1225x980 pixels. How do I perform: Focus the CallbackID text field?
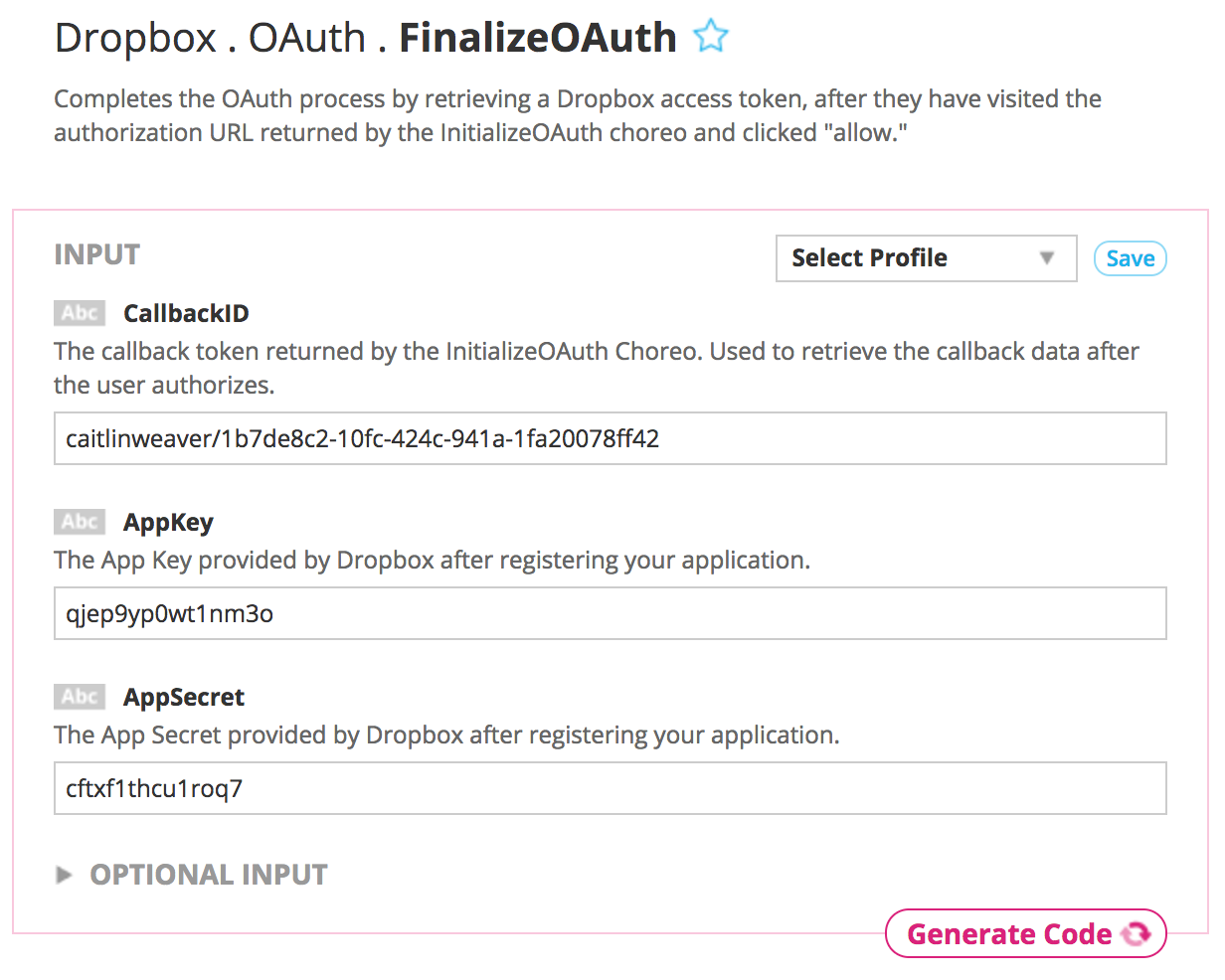tap(610, 438)
